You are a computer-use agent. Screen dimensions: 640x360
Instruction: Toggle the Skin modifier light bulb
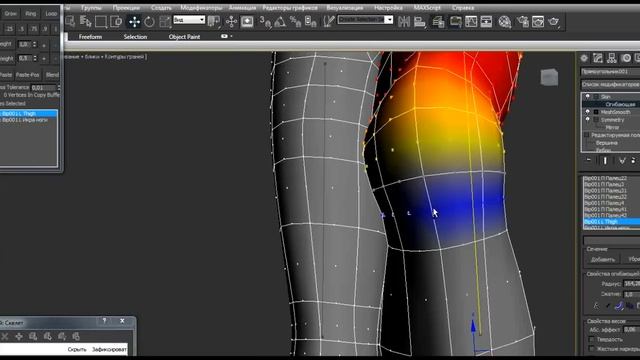587,97
